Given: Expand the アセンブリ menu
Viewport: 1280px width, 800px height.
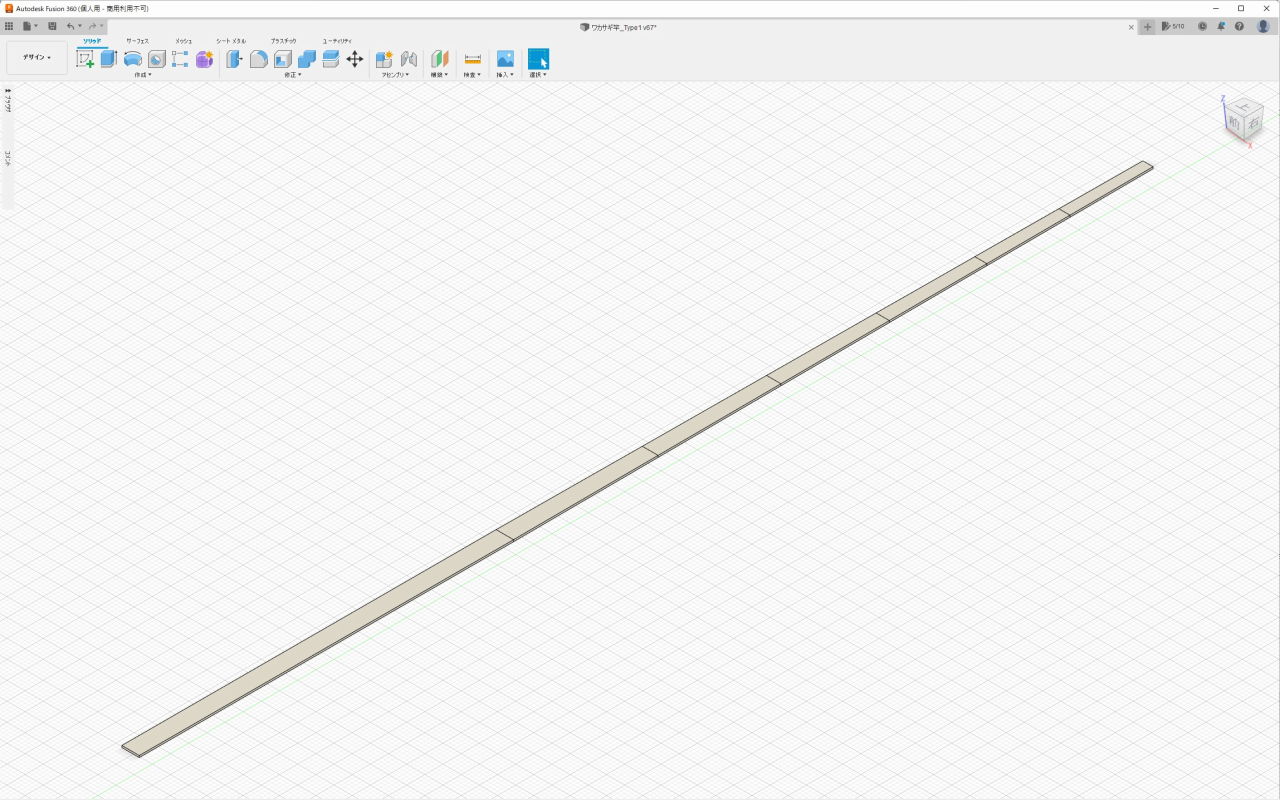Looking at the screenshot, I should pos(395,74).
